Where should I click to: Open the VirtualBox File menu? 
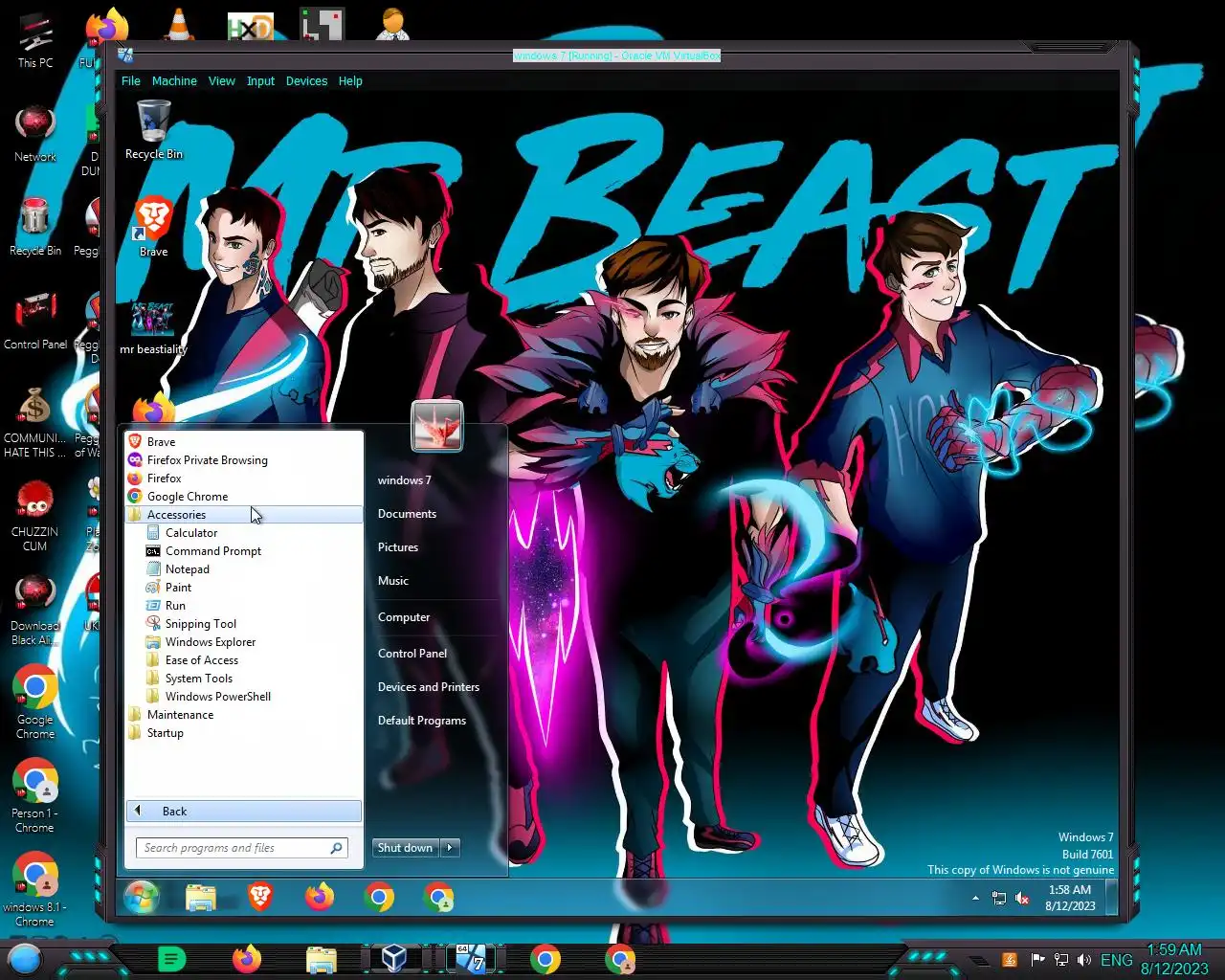coord(131,81)
